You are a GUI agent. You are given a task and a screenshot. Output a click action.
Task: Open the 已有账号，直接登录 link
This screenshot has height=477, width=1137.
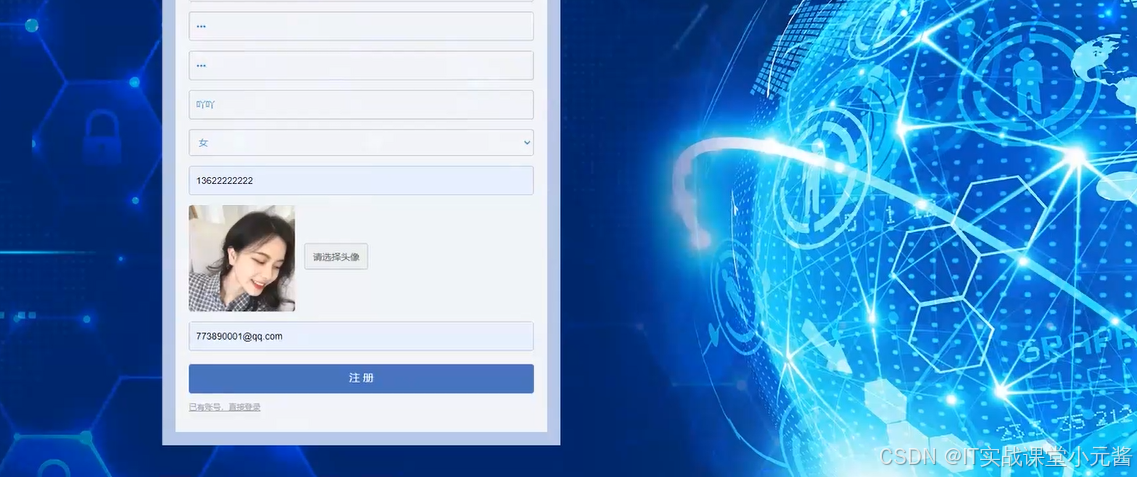coord(225,407)
